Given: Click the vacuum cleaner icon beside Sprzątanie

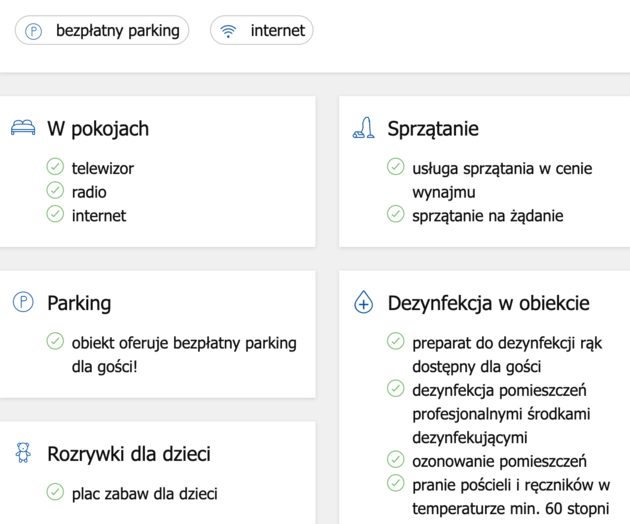Looking at the screenshot, I should pos(364,128).
